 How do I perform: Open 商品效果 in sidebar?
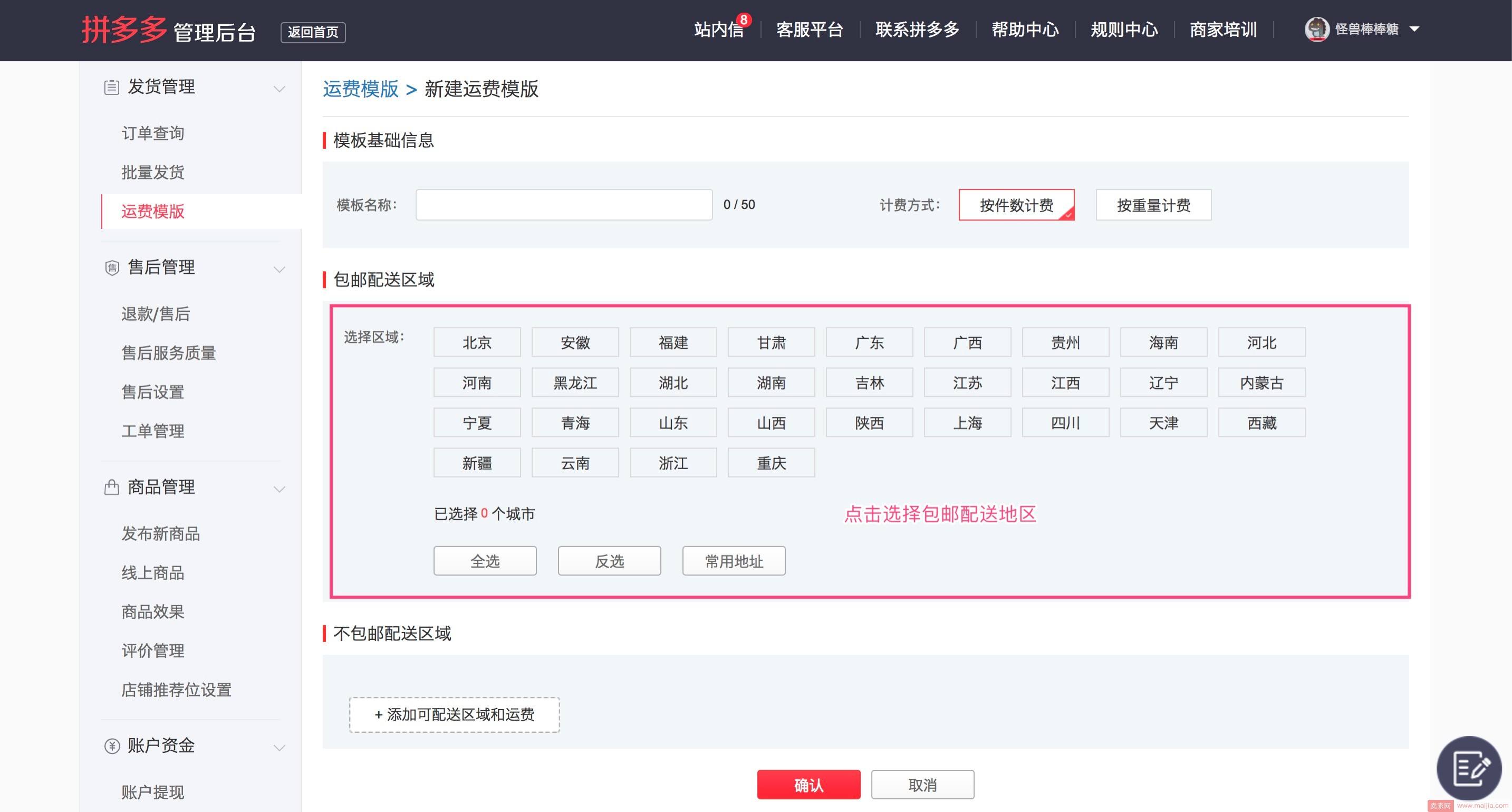click(x=152, y=612)
